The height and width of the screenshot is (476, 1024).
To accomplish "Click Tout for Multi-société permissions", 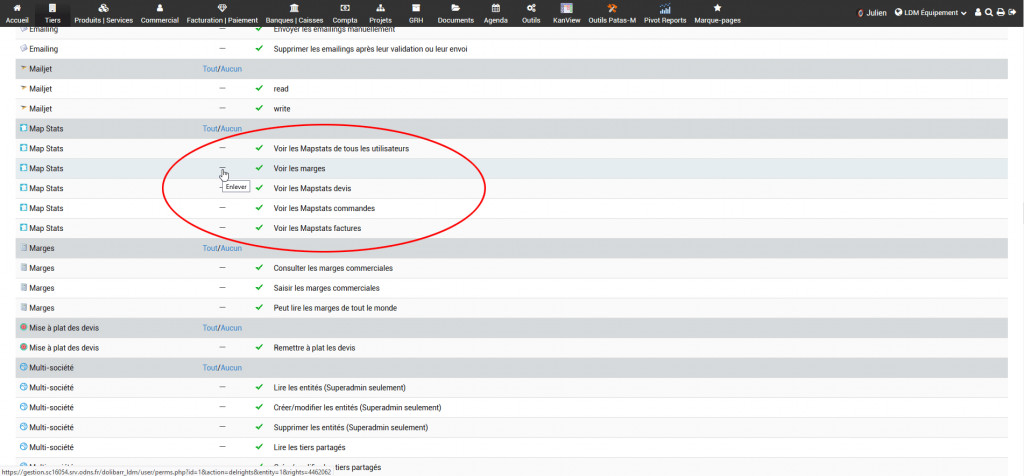I will pyautogui.click(x=210, y=368).
